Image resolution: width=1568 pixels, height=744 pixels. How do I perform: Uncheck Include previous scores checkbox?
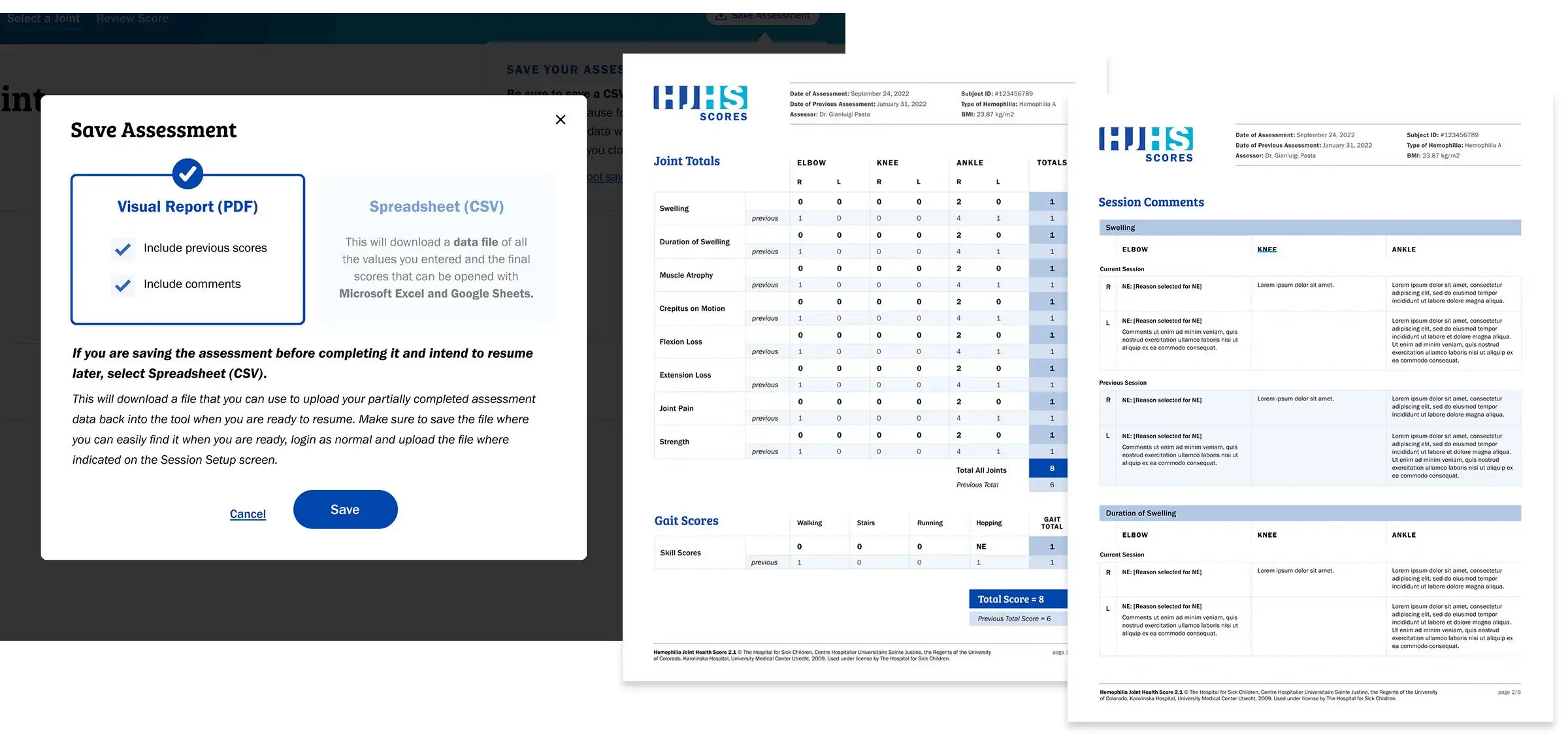pyautogui.click(x=123, y=249)
